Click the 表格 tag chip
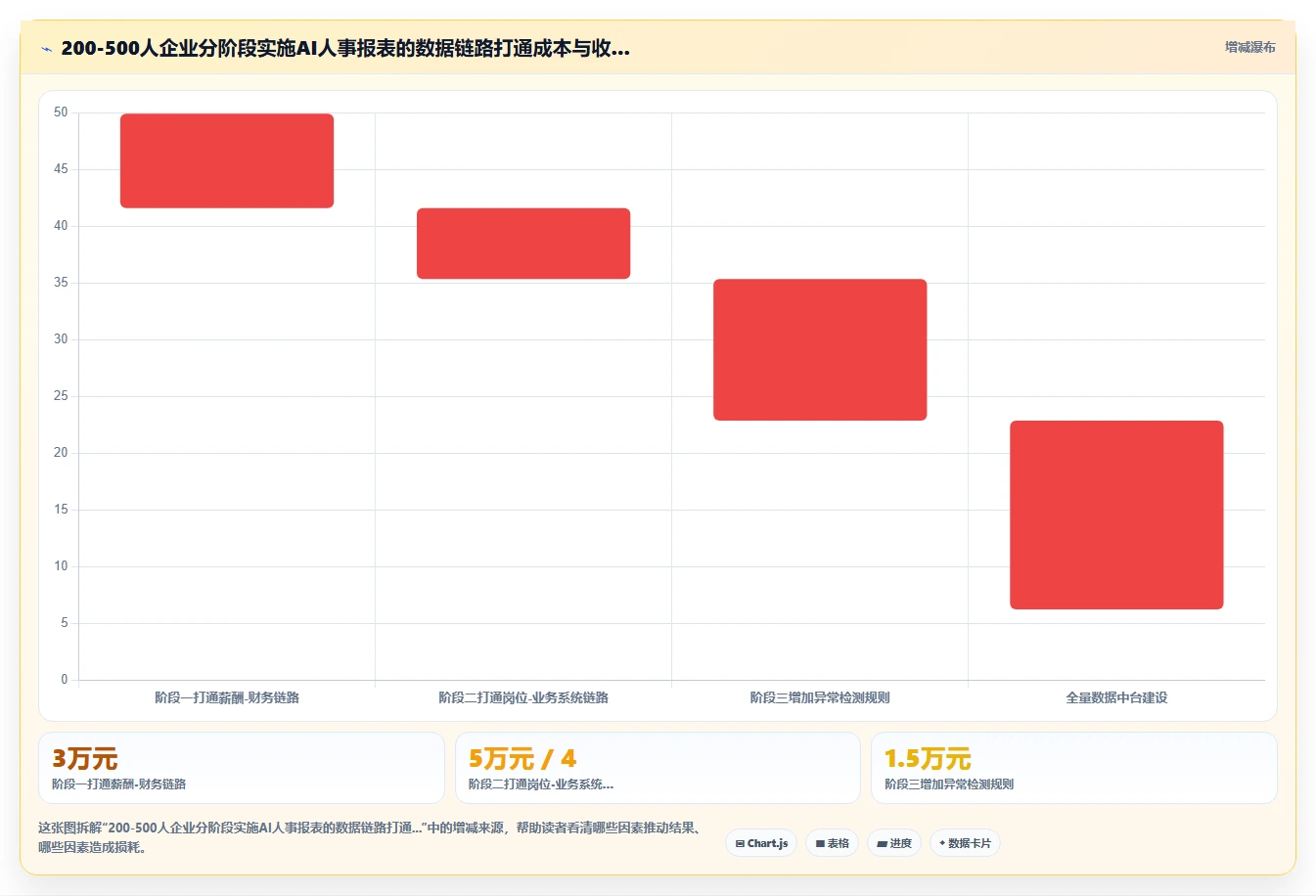1316x896 pixels. click(832, 843)
